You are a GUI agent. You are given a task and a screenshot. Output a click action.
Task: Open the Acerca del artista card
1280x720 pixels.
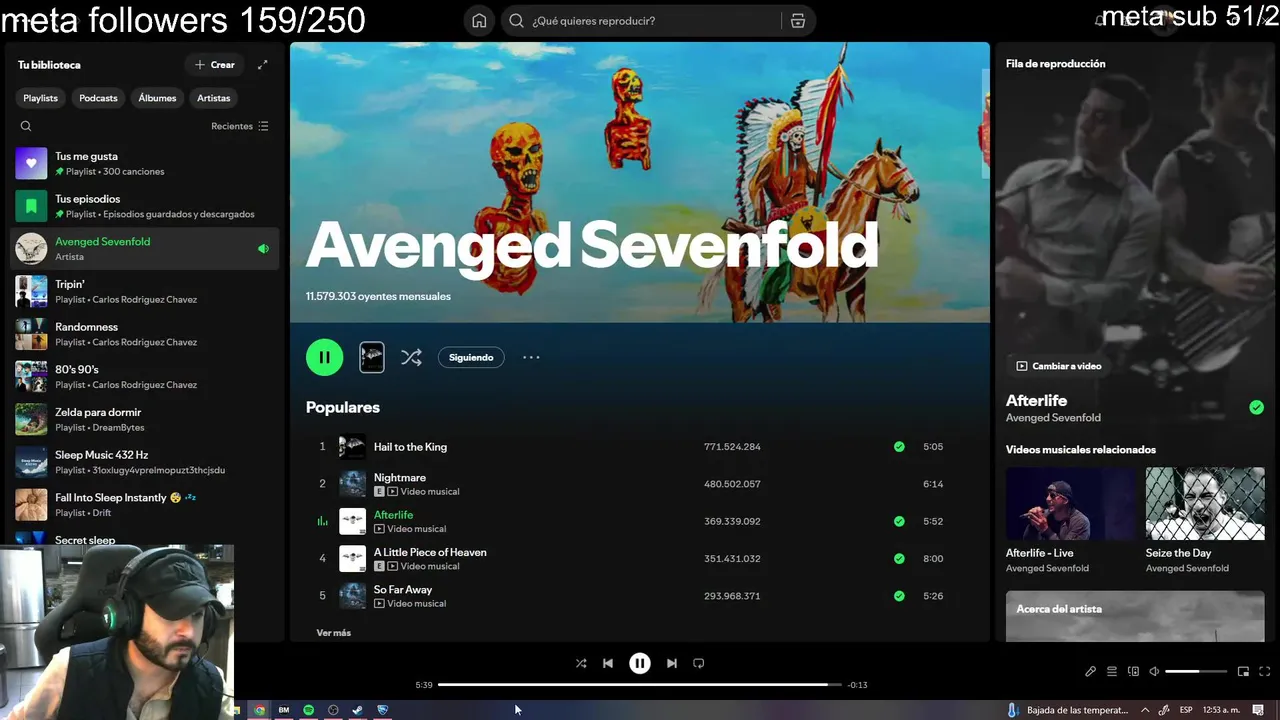[x=1135, y=616]
